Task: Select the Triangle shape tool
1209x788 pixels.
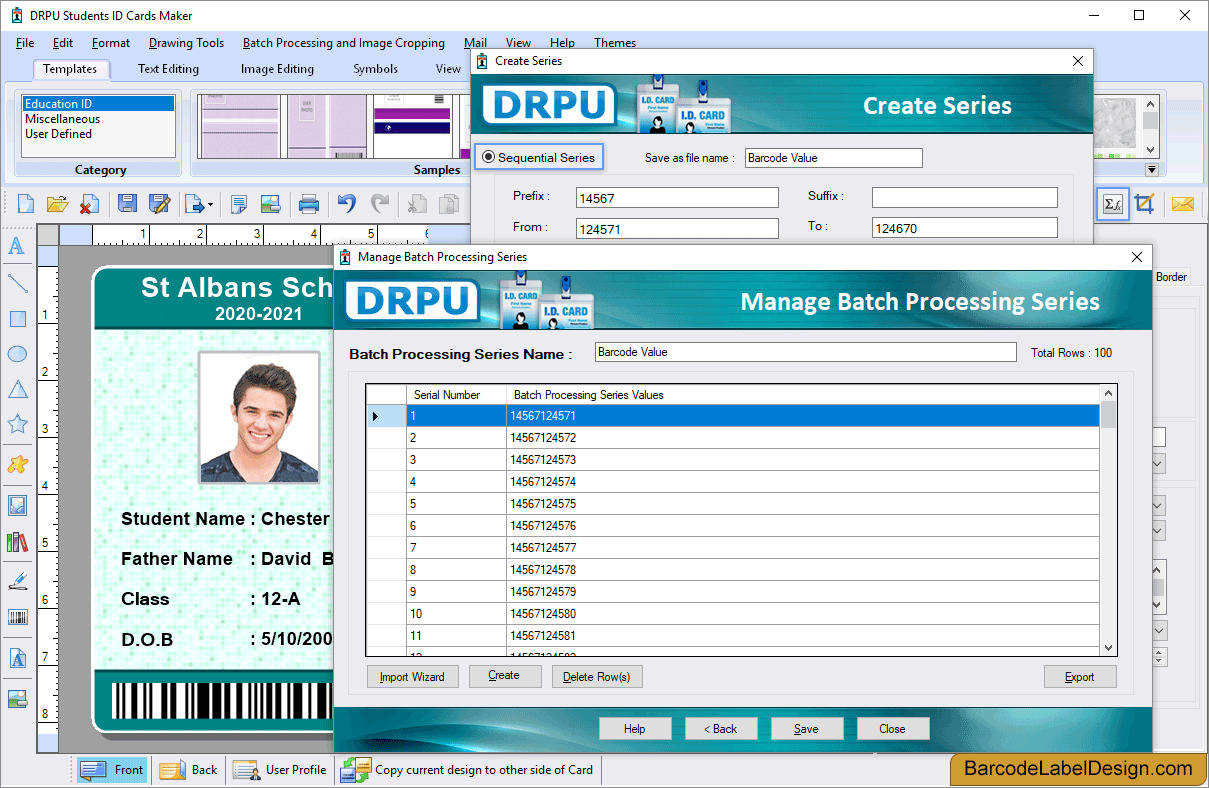Action: point(17,389)
